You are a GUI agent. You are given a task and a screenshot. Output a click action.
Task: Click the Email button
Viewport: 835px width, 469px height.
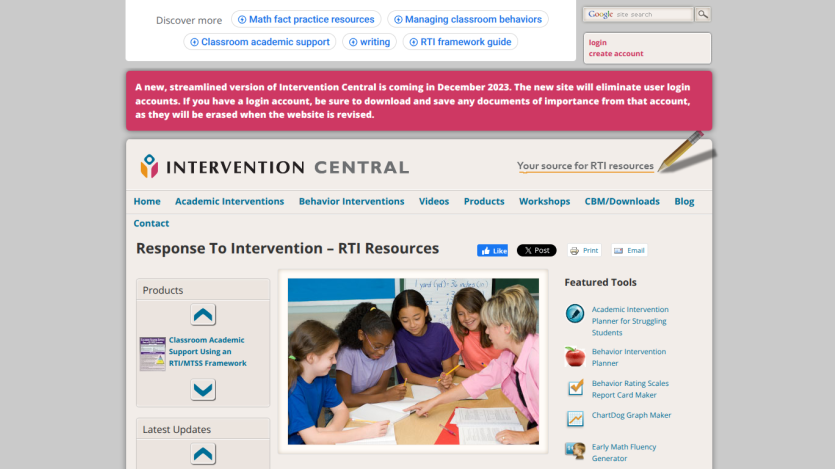tap(629, 250)
